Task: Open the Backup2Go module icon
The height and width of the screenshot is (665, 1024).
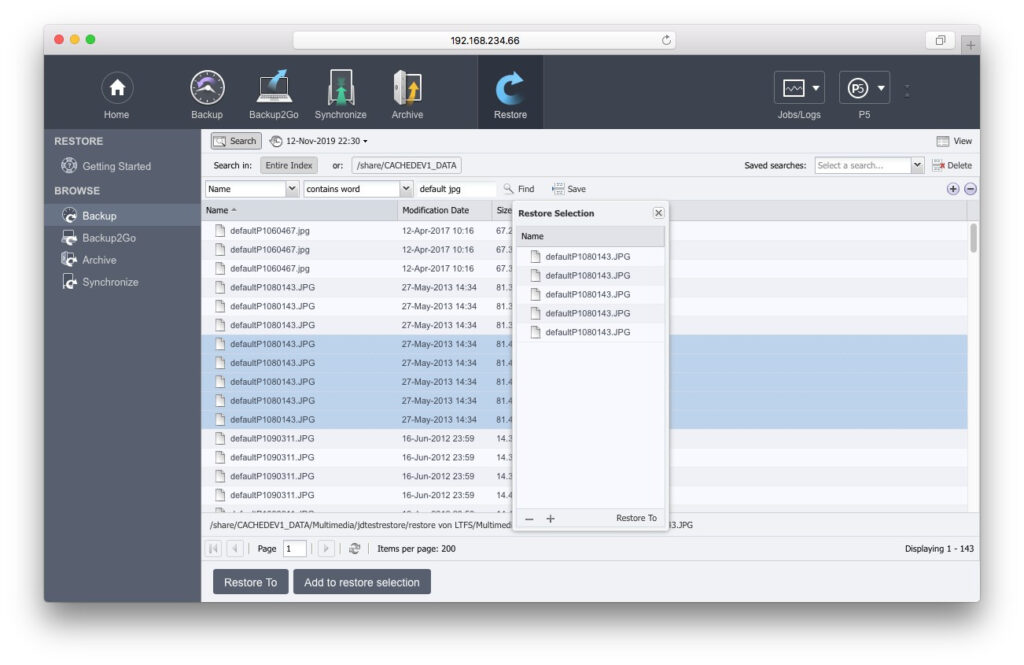Action: pyautogui.click(x=274, y=90)
